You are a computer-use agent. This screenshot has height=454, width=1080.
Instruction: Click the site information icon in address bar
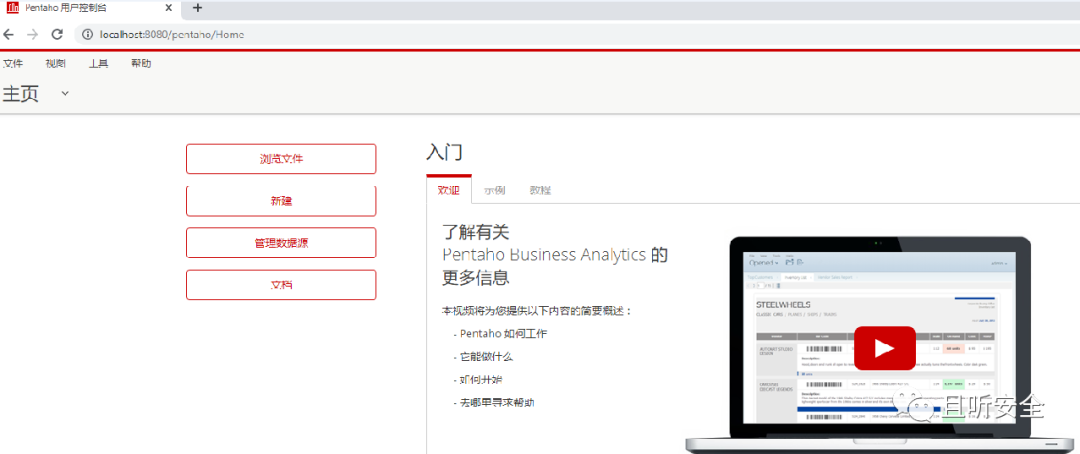(87, 34)
